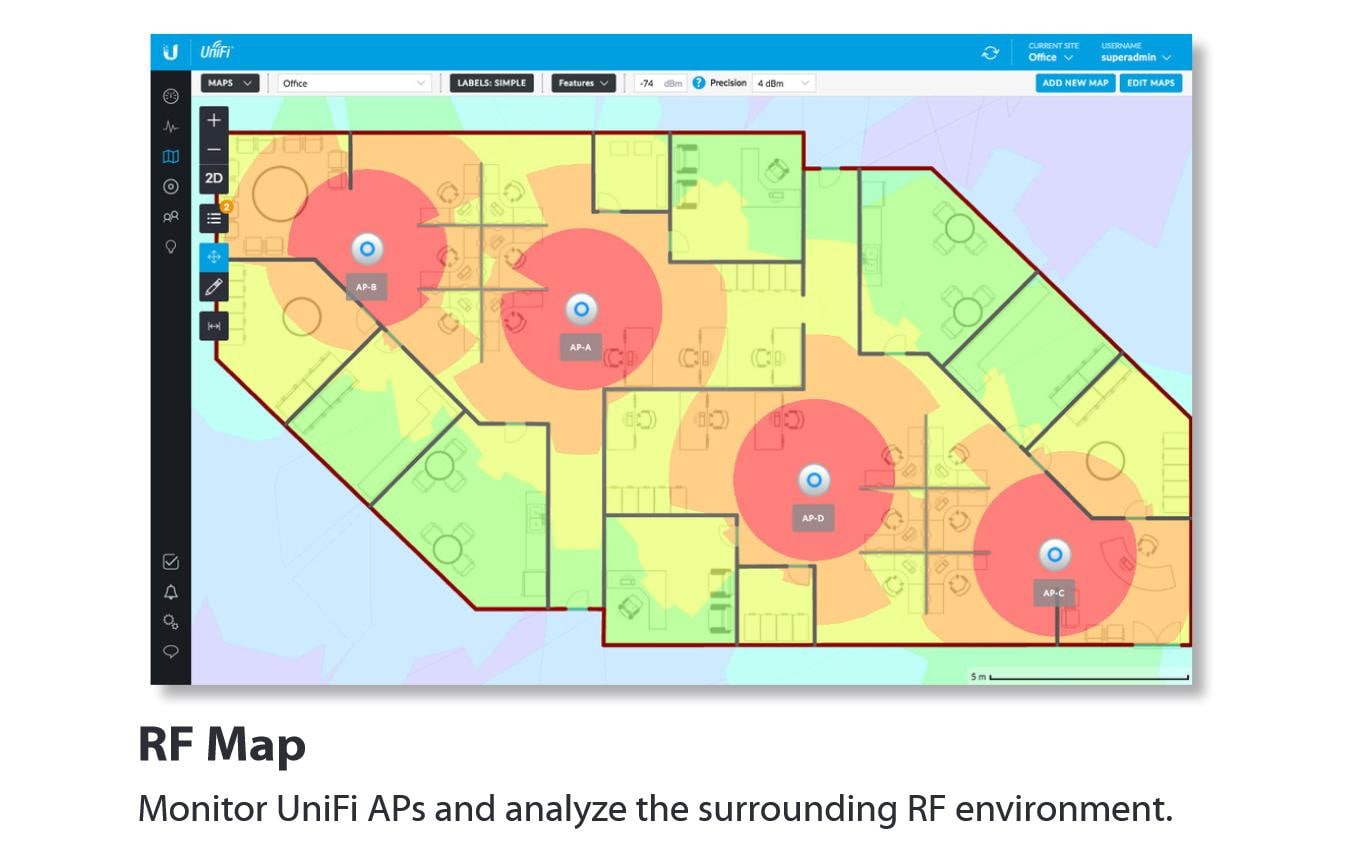
Task: Click the AP-D label tag
Action: pyautogui.click(x=813, y=518)
